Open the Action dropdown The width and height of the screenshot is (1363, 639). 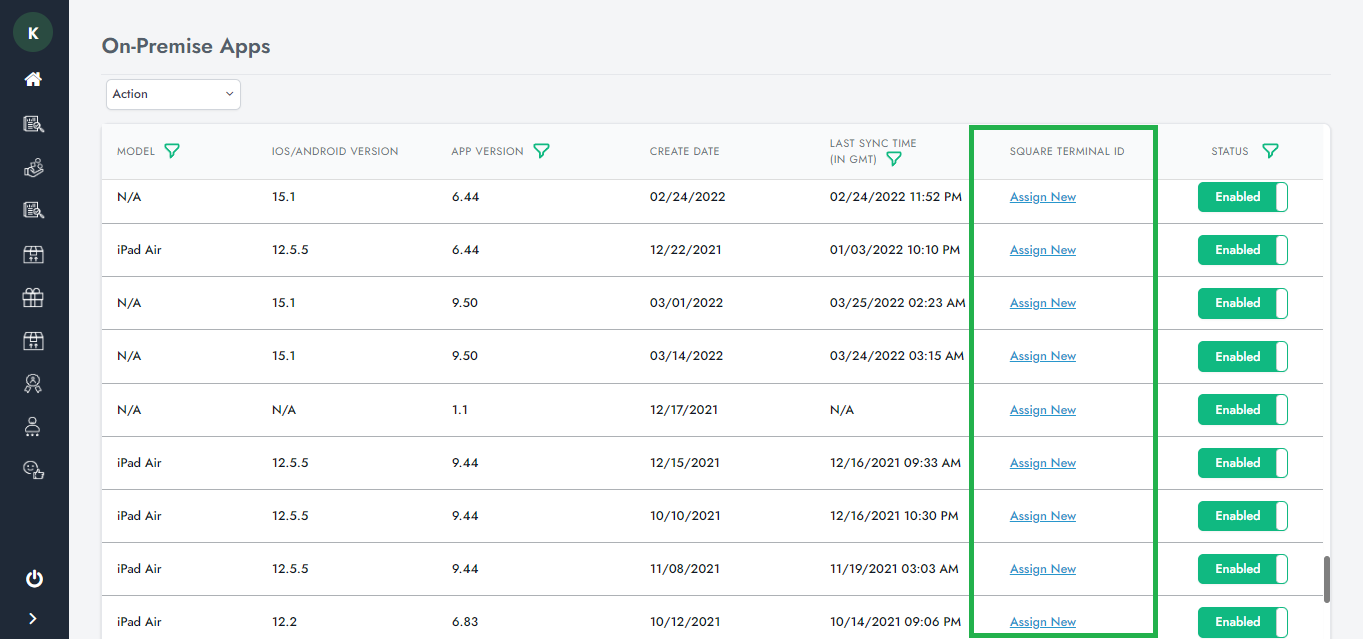[173, 94]
